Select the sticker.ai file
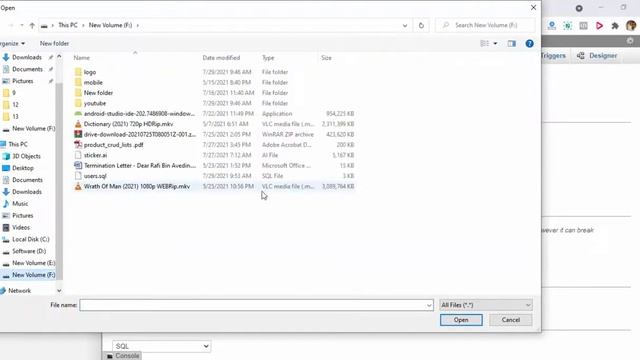 (x=95, y=155)
